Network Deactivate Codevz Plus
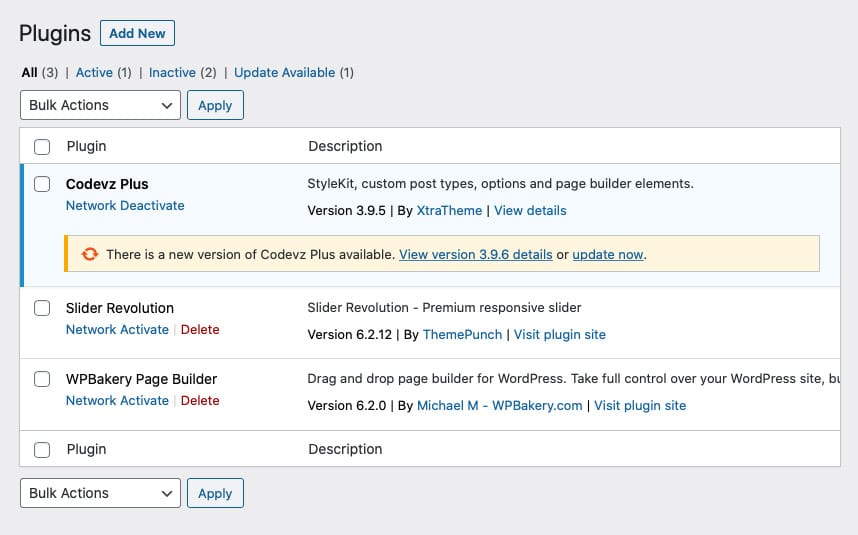Viewport: 858px width, 535px height. click(x=125, y=205)
